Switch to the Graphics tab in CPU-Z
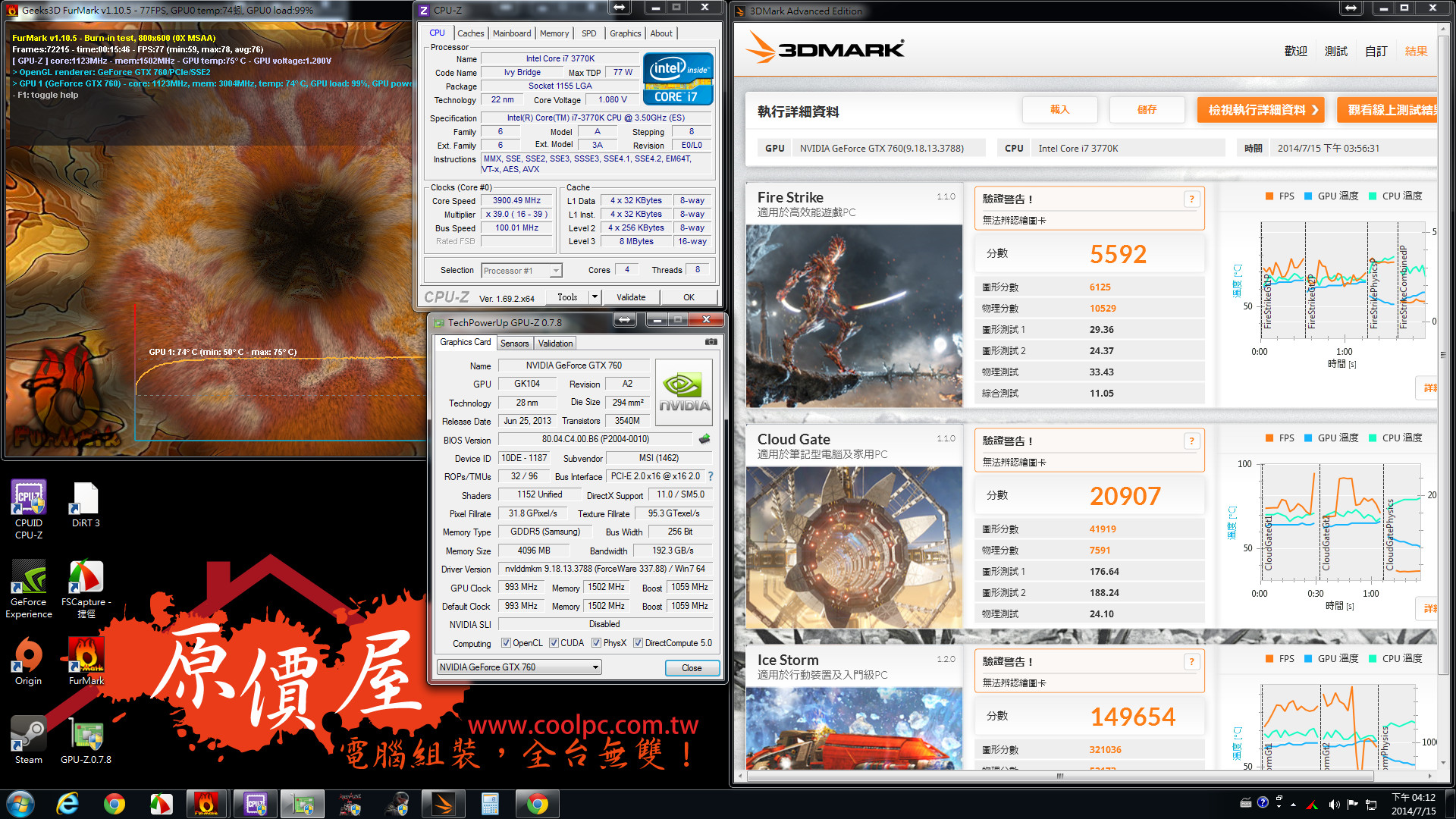This screenshot has height=819, width=1456. 626,33
